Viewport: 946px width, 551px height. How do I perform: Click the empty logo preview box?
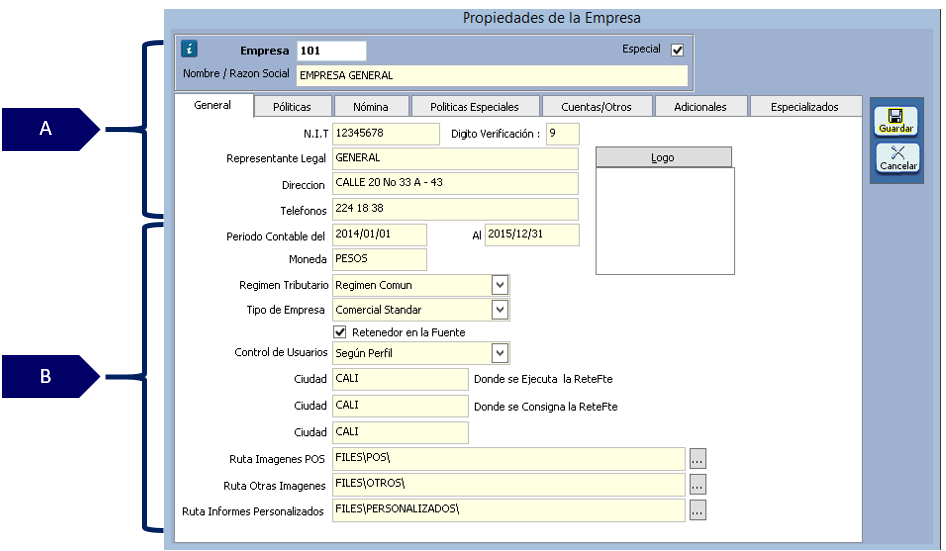tap(665, 221)
